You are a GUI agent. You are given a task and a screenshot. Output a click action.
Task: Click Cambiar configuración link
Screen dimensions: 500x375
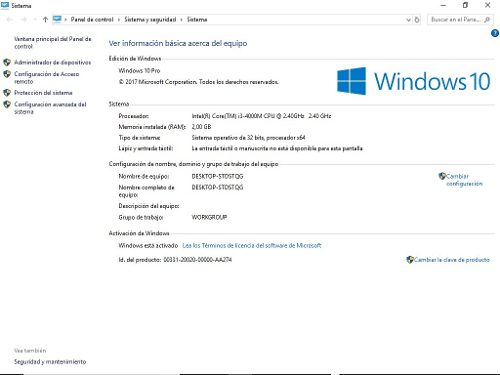pos(464,180)
